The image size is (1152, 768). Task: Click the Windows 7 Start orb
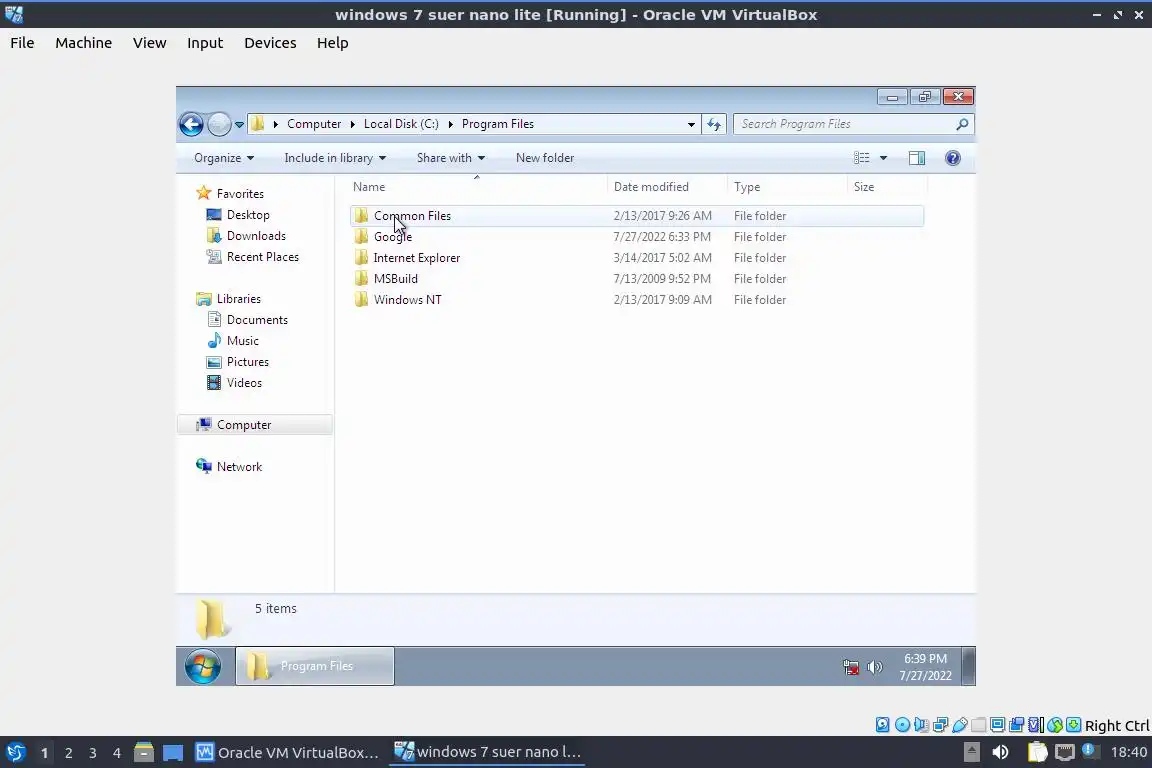pyautogui.click(x=202, y=667)
